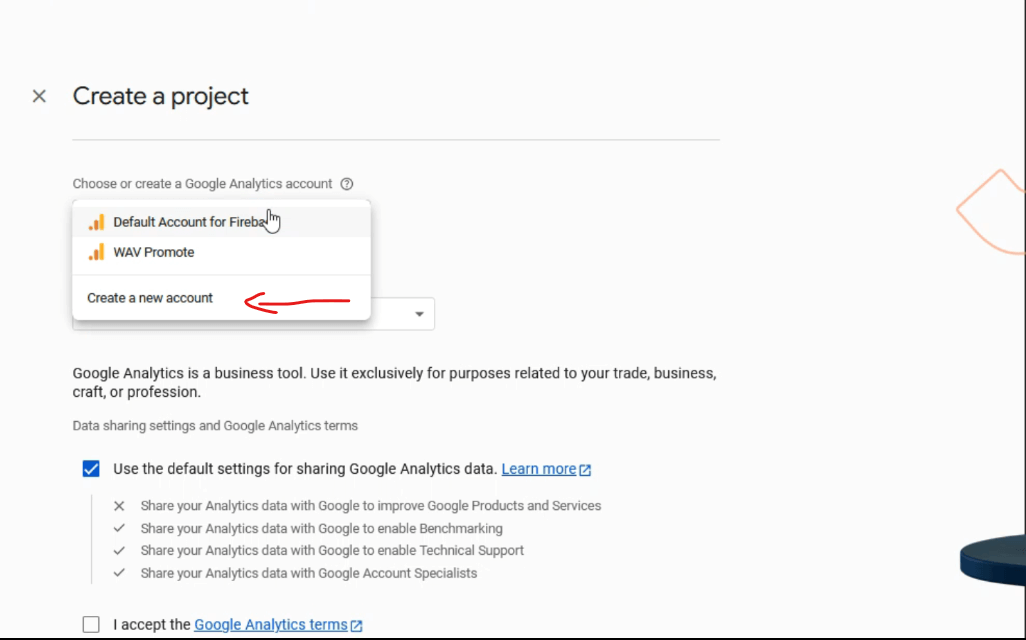Click the X mark beside Google Products sharing item

pyautogui.click(x=118, y=505)
